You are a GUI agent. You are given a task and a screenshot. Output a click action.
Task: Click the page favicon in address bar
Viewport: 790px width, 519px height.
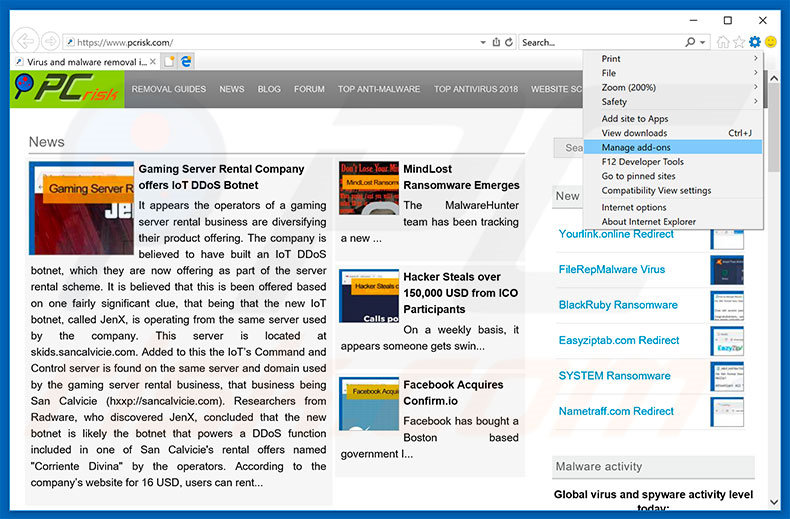pos(71,42)
